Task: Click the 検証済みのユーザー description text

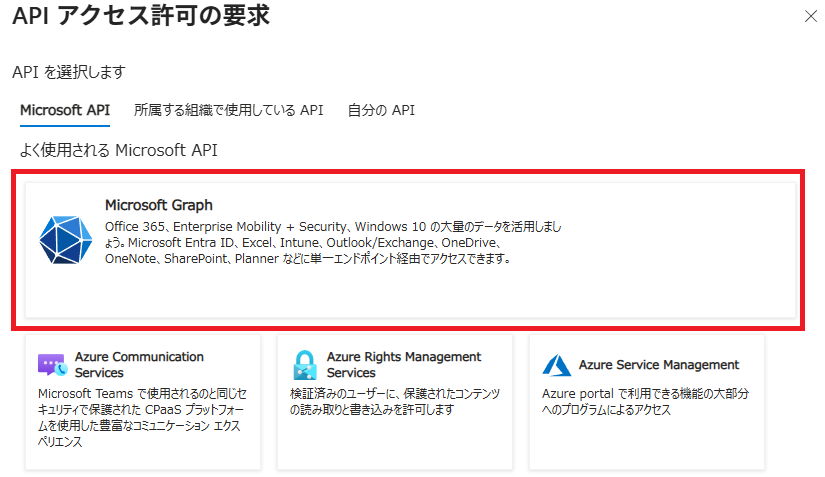Action: point(394,401)
